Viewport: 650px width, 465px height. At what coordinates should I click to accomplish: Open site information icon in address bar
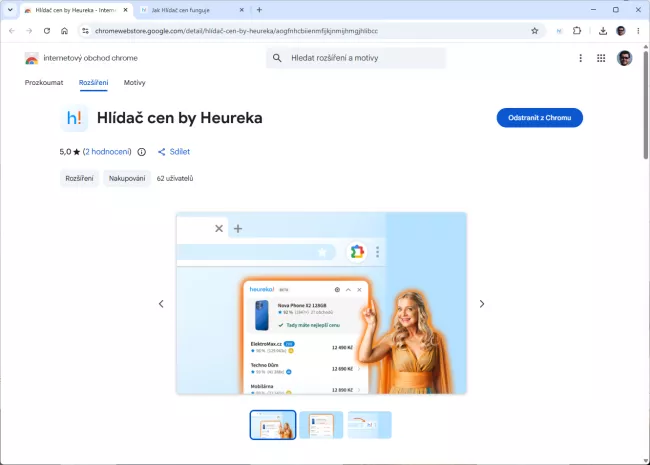pyautogui.click(x=85, y=31)
